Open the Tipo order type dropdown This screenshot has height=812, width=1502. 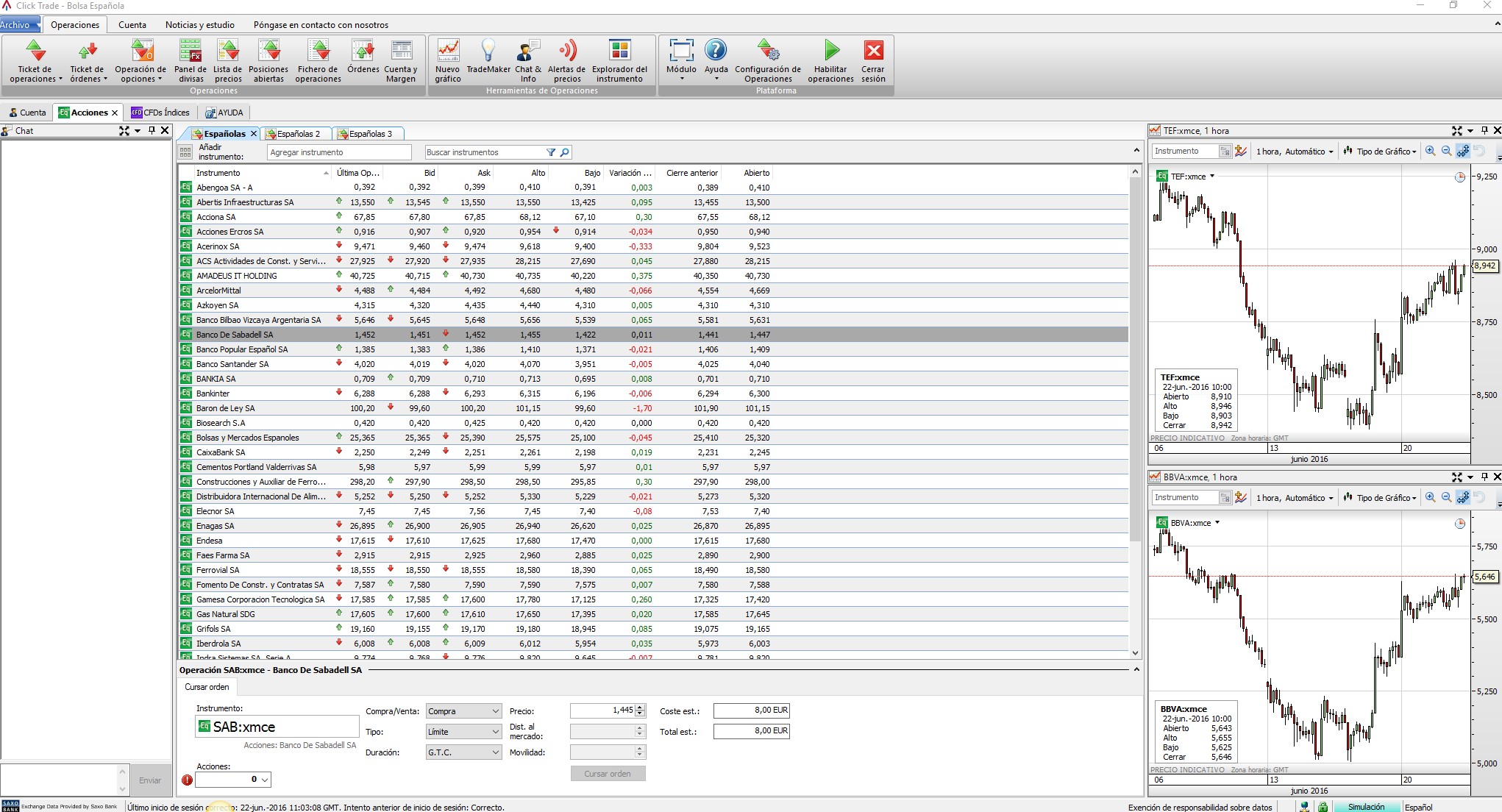tap(463, 732)
